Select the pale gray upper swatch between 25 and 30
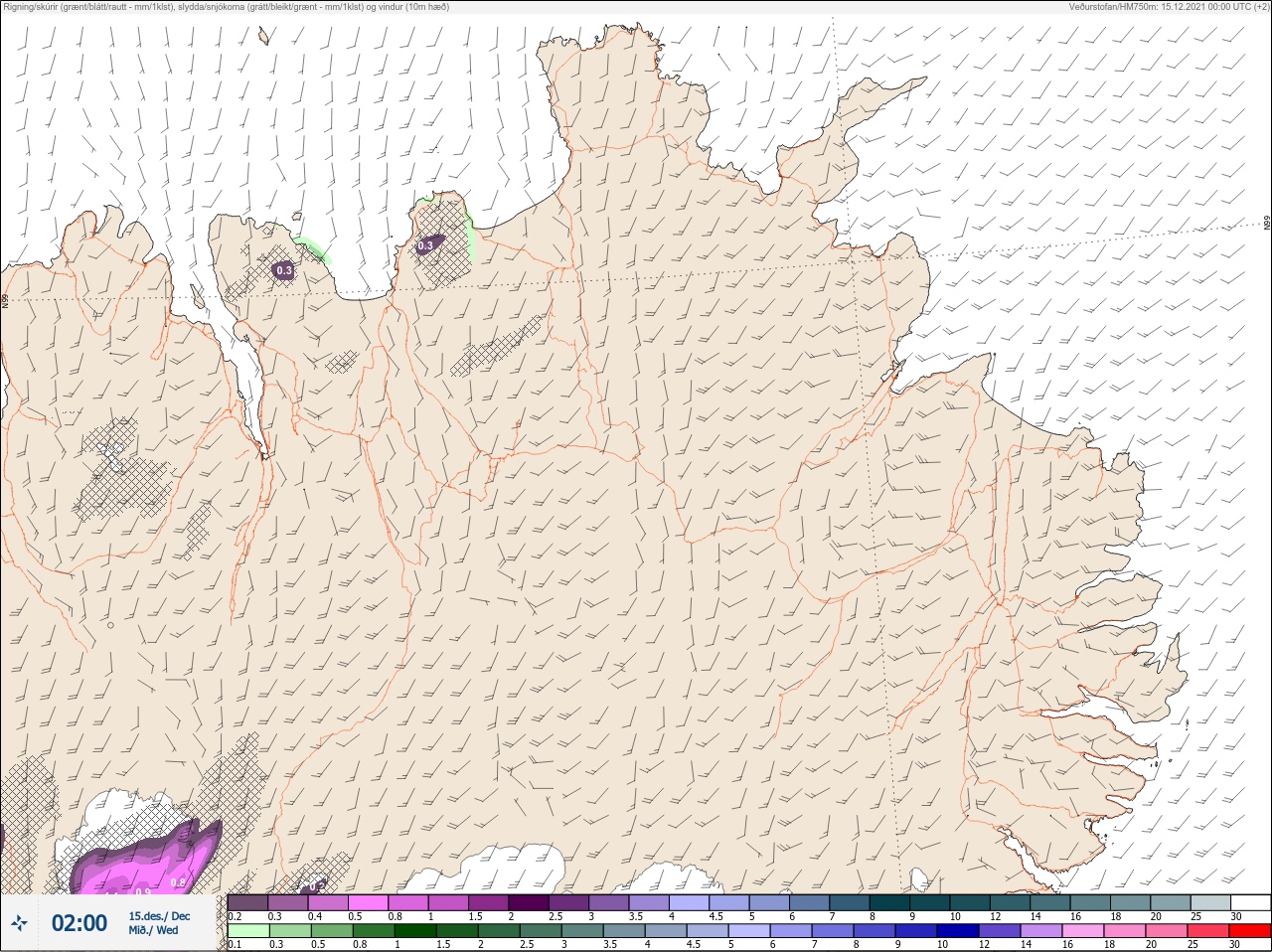 [x=1210, y=902]
